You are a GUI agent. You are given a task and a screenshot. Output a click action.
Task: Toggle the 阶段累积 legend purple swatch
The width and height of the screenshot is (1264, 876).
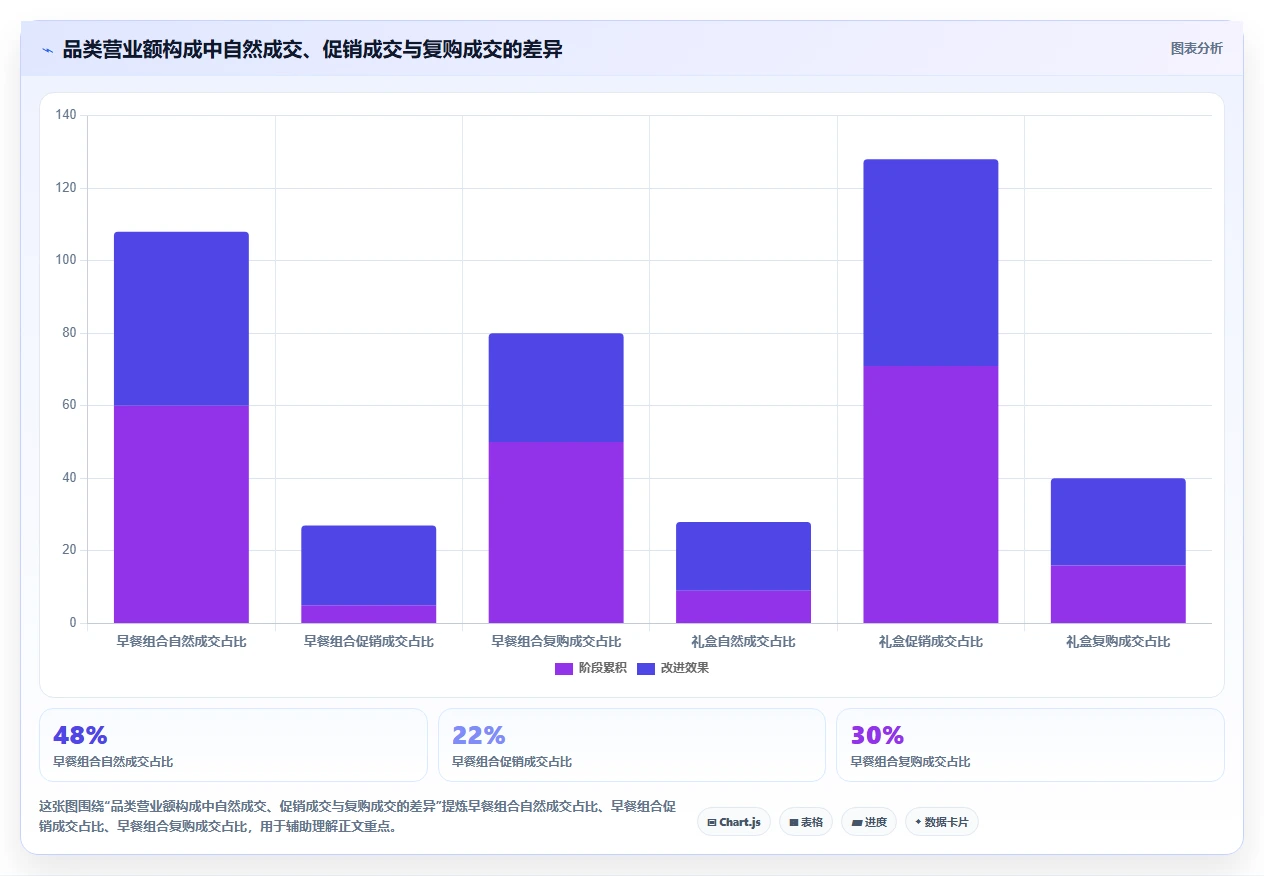pyautogui.click(x=564, y=668)
